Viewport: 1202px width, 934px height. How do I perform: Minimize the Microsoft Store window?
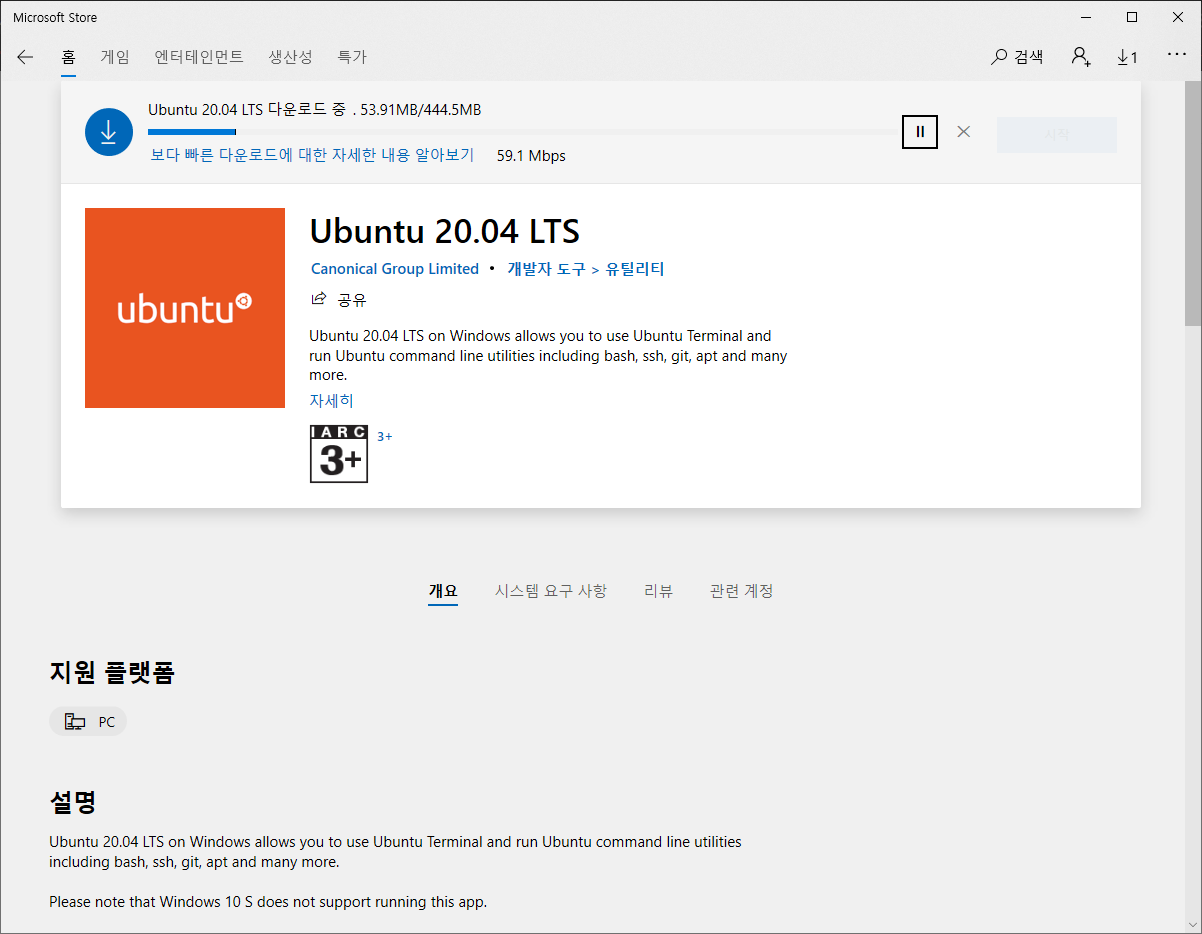1086,17
